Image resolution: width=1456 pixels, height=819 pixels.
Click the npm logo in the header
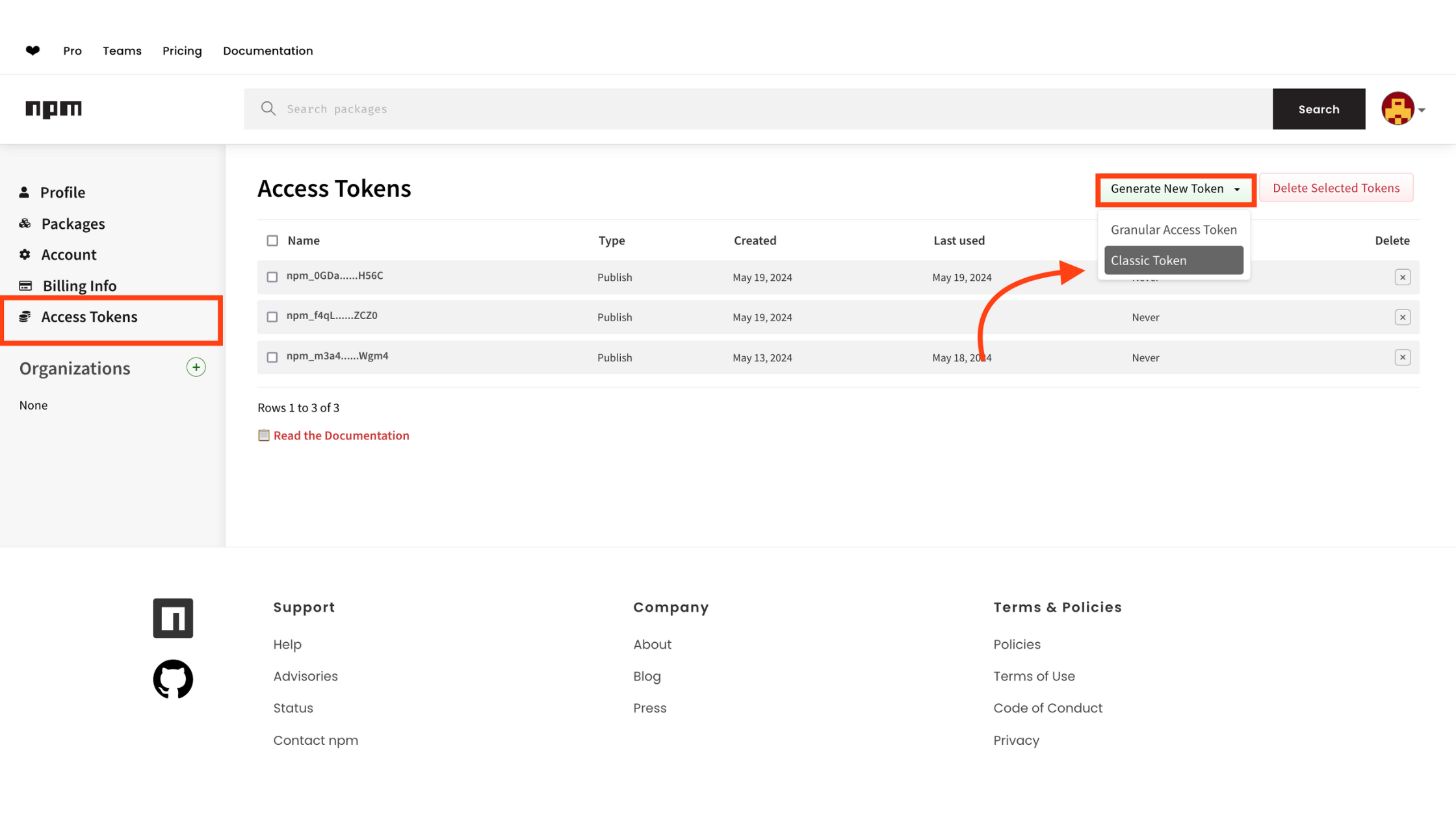pos(53,109)
